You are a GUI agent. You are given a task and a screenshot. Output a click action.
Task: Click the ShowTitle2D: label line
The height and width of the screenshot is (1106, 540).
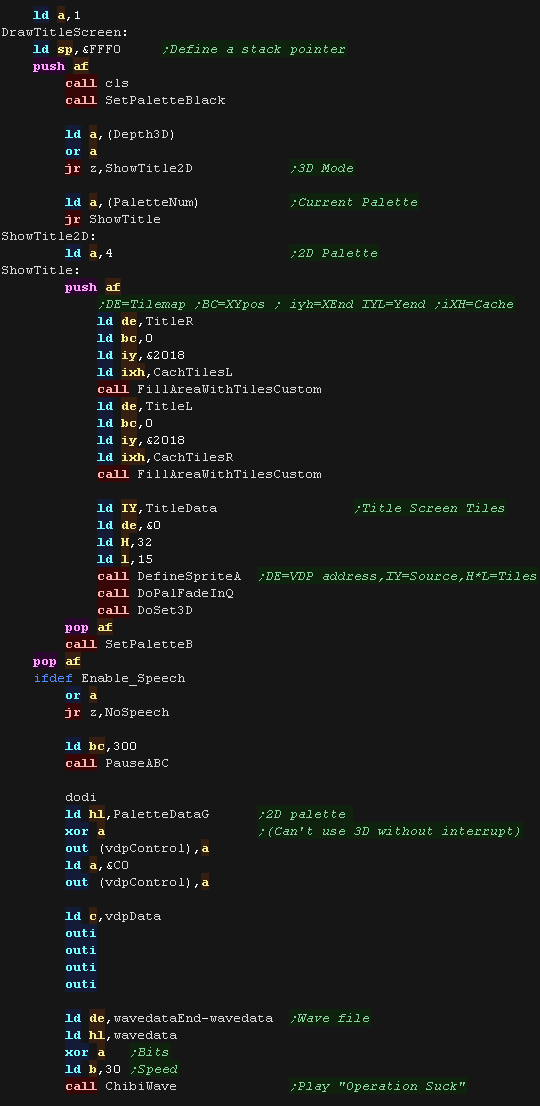coord(49,236)
